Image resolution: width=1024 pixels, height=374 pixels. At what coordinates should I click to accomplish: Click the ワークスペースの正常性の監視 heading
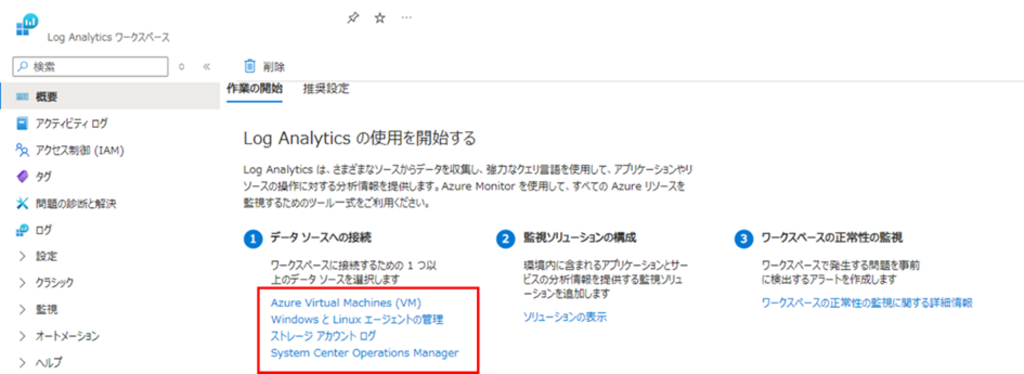[x=832, y=238]
